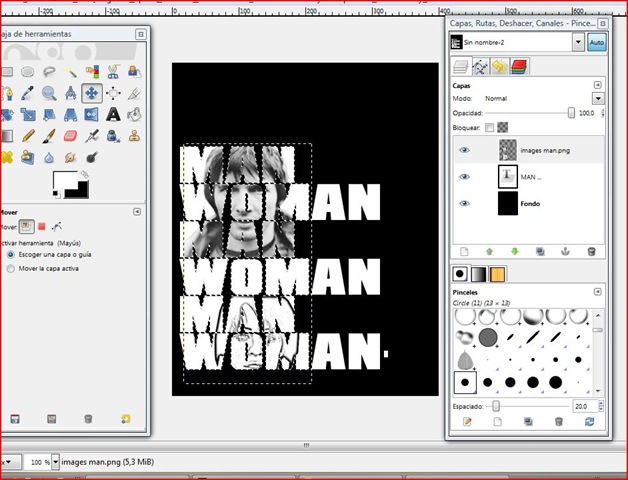Choose the Pencil tool
This screenshot has height=480, width=628.
pos(27,135)
